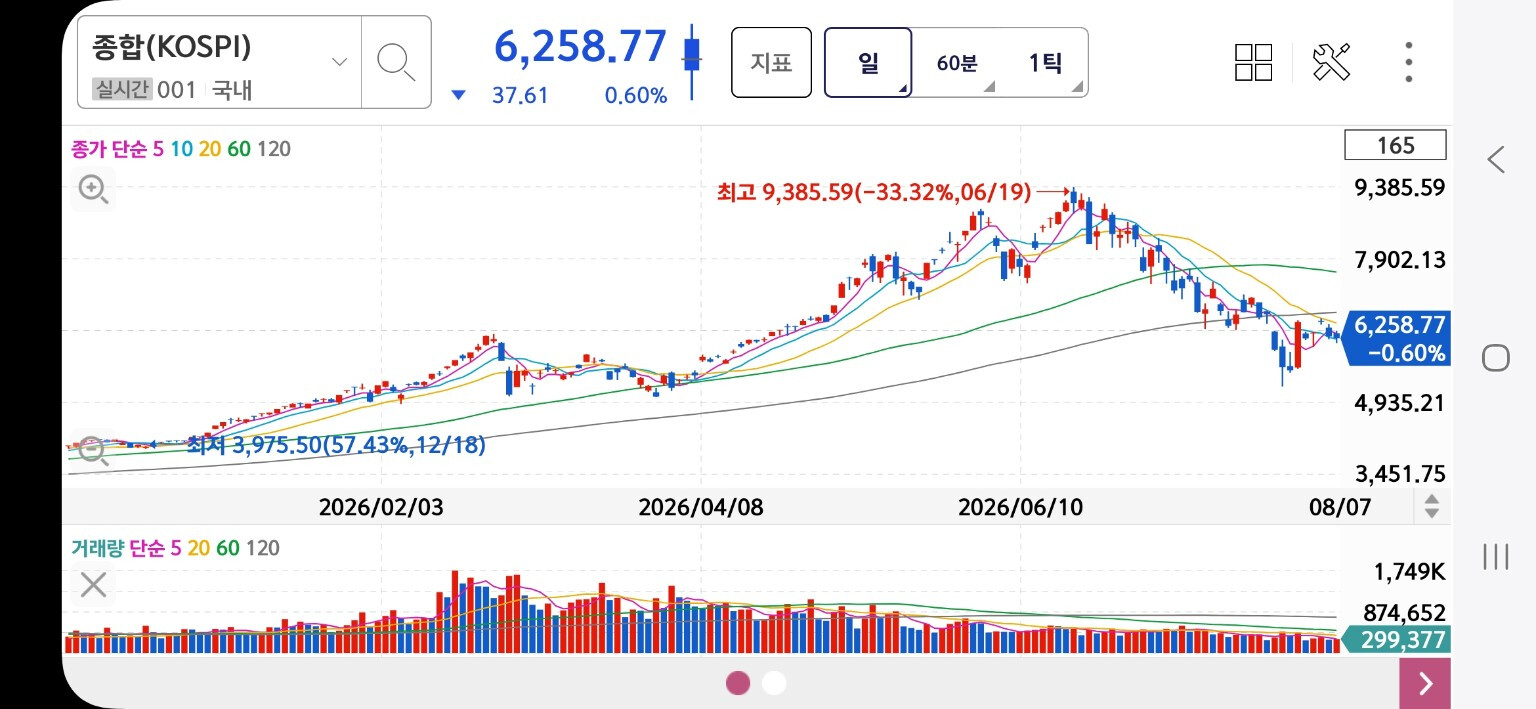This screenshot has width=1536, height=709.
Task: Select the 일 daily chart tab
Action: tap(868, 62)
